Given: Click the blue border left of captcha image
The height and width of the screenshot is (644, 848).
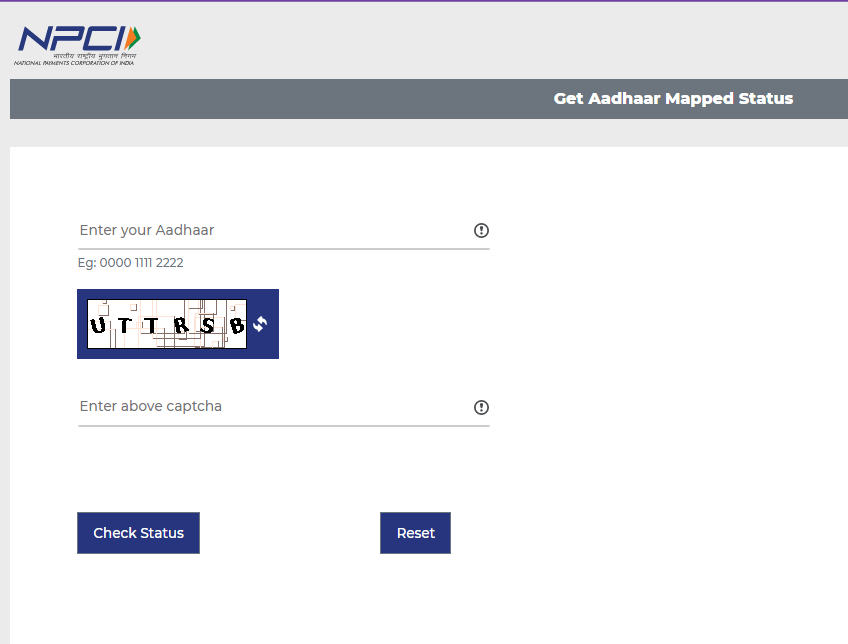Looking at the screenshot, I should coord(81,324).
